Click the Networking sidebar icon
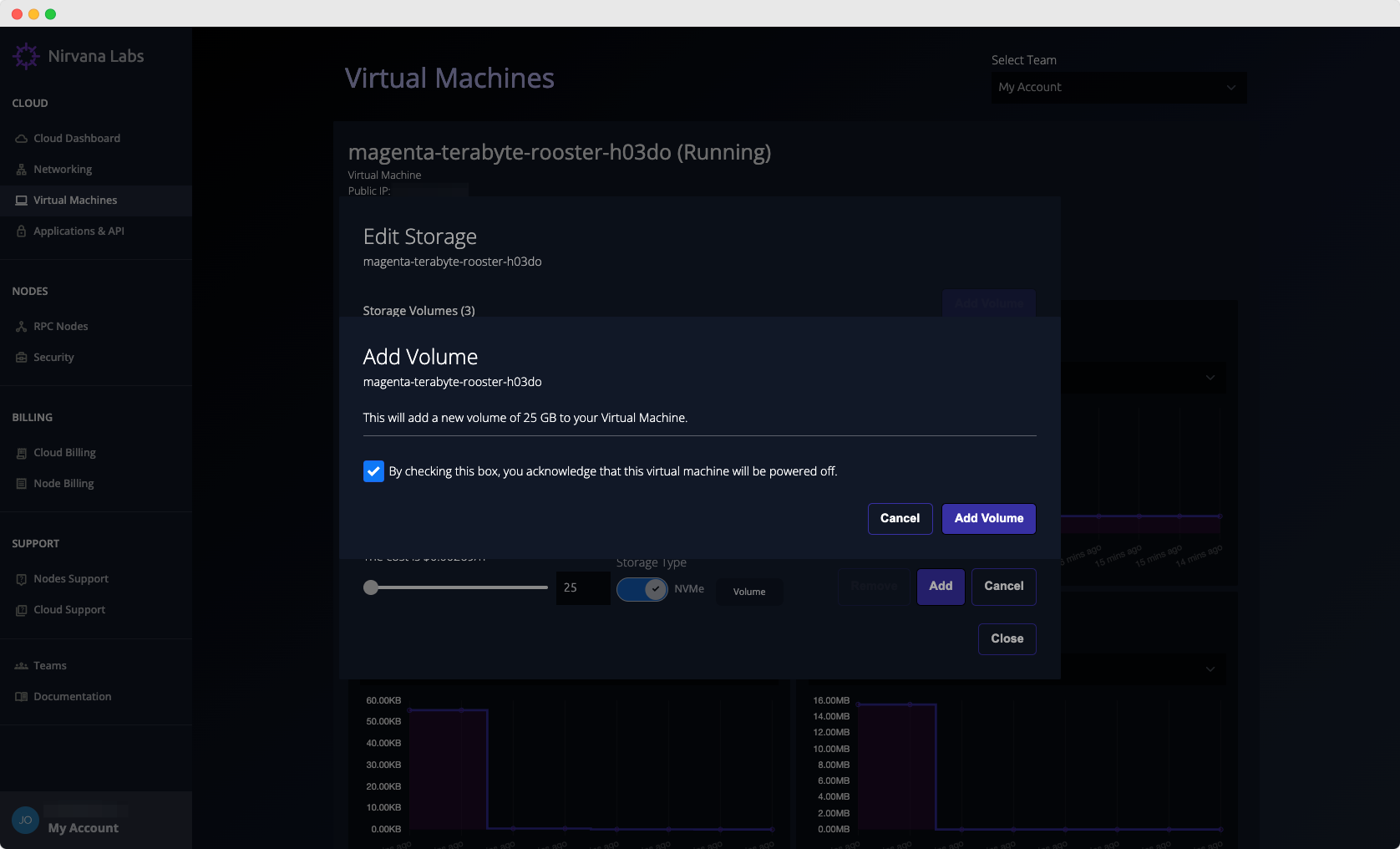This screenshot has height=849, width=1400. click(x=22, y=170)
